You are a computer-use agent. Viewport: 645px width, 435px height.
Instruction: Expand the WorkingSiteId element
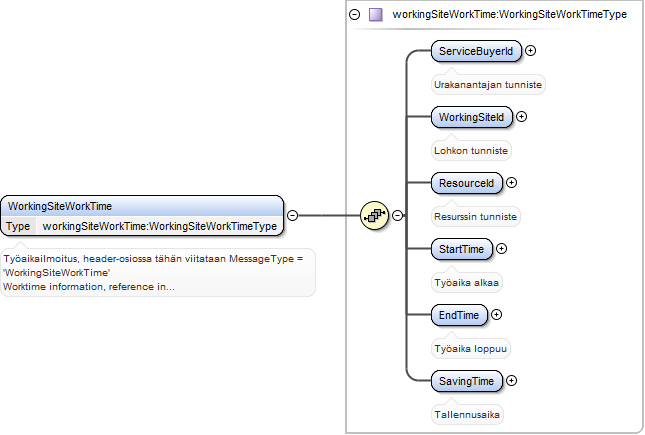click(522, 116)
